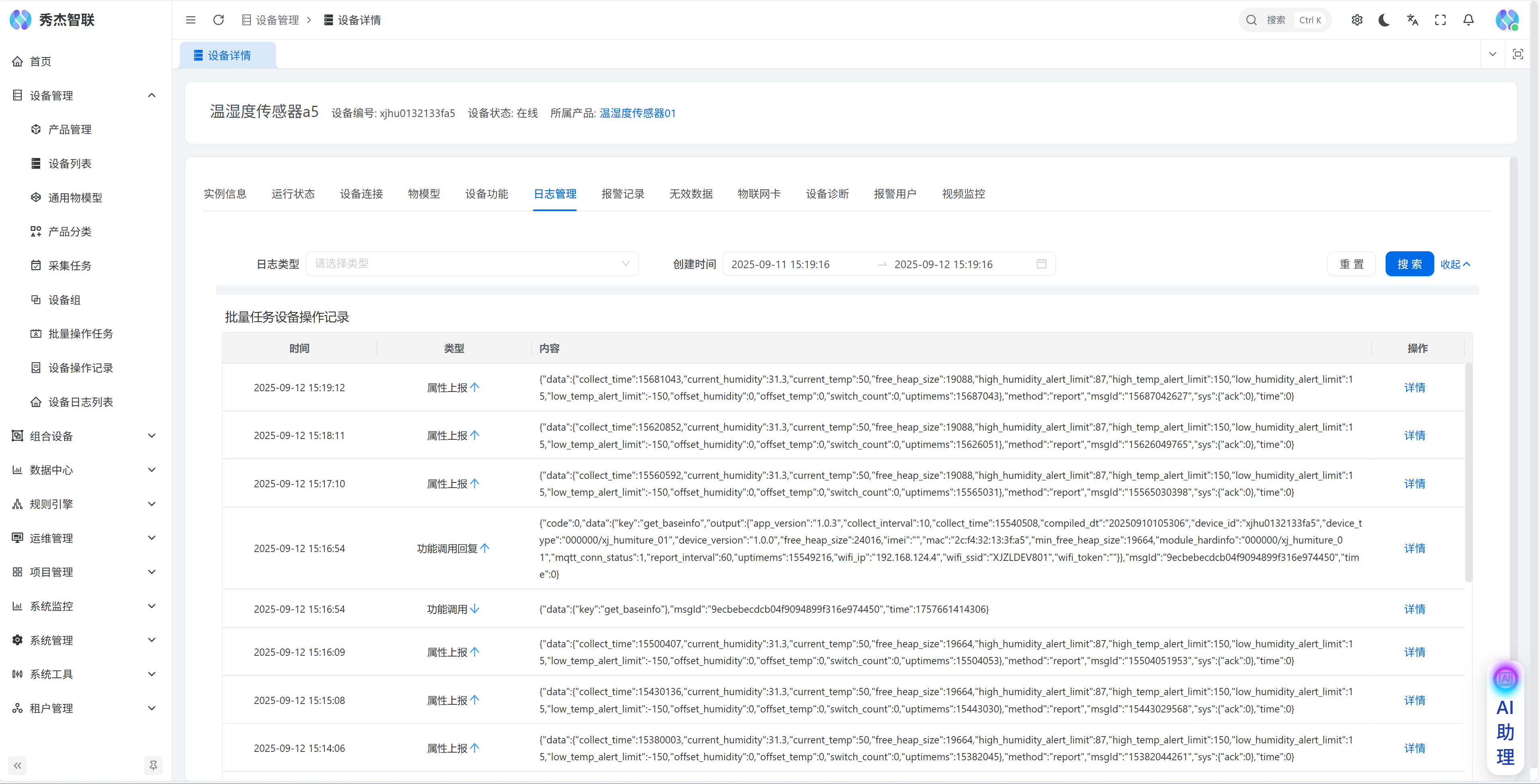This screenshot has height=784, width=1540.
Task: Open the 温湿度传感器01 product link
Action: 637,113
